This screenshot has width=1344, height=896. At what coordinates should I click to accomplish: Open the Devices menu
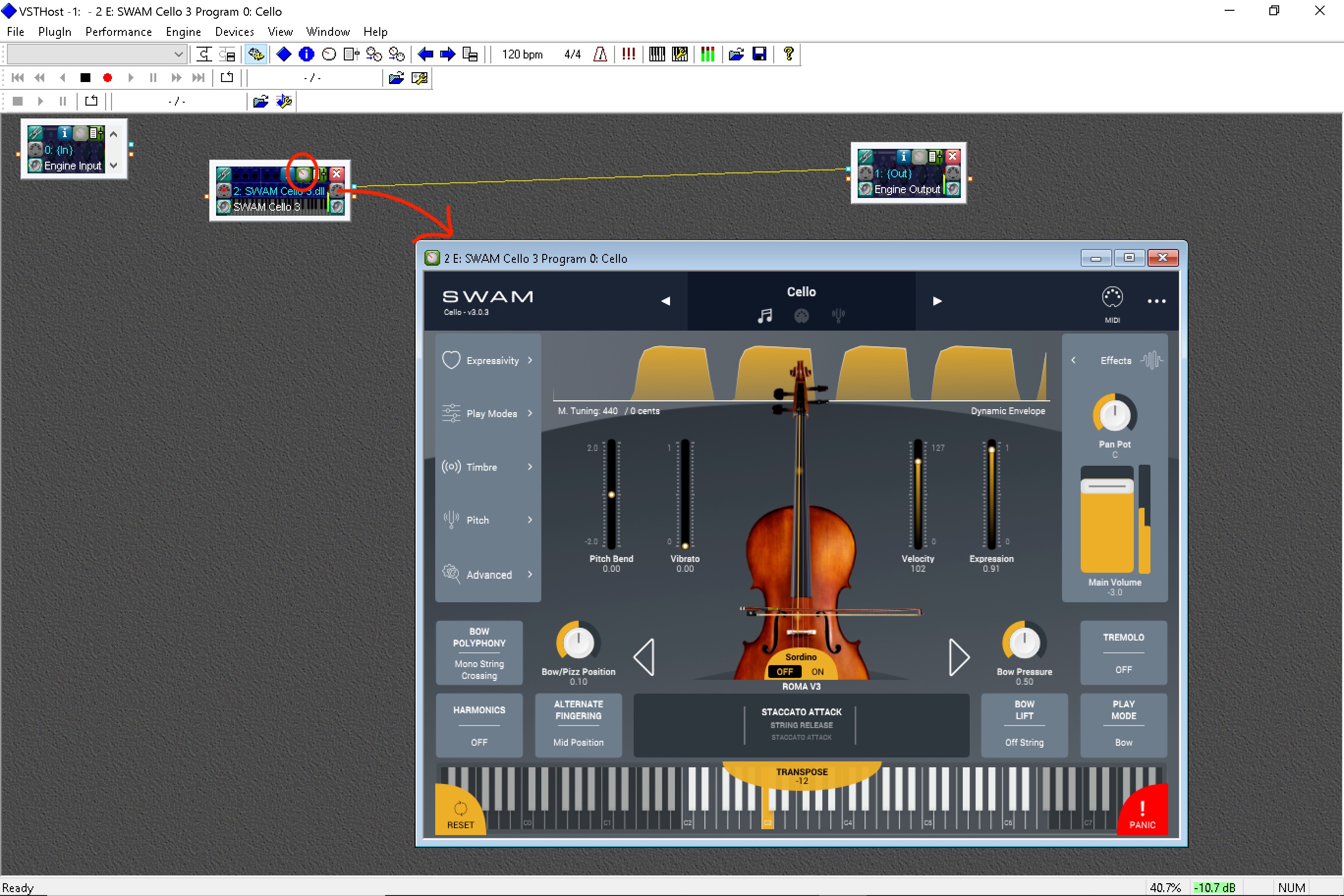point(234,32)
